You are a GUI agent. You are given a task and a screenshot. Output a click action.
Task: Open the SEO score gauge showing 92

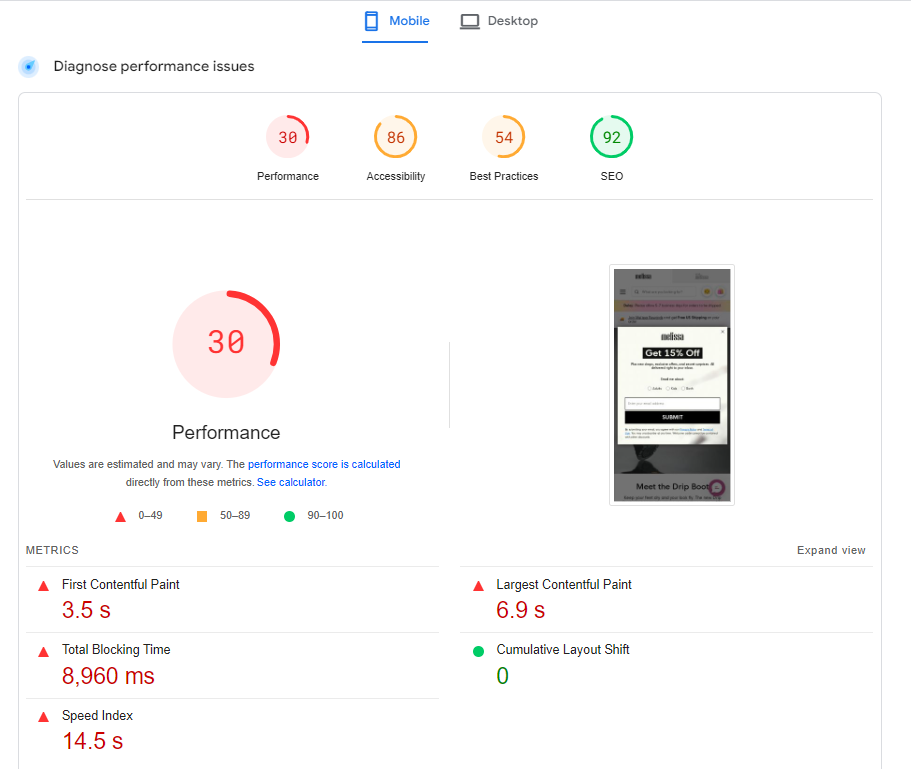pyautogui.click(x=612, y=137)
